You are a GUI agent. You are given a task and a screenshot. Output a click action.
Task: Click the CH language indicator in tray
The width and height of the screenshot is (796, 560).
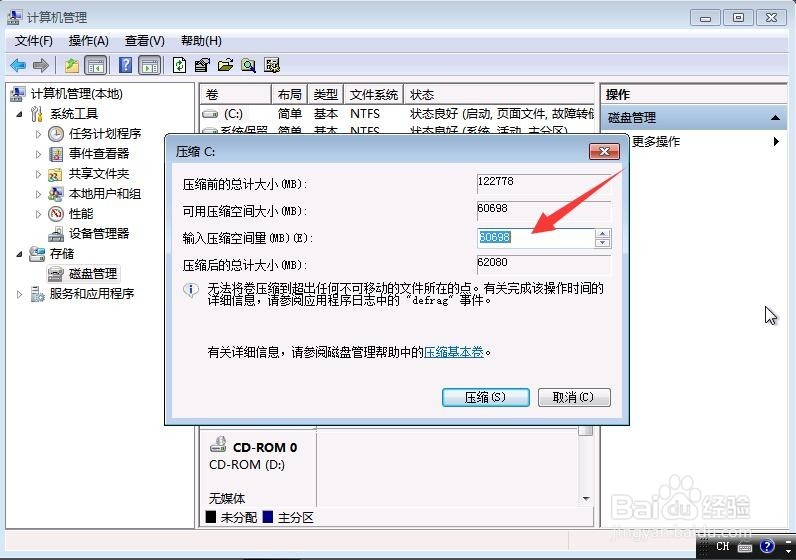click(x=722, y=546)
